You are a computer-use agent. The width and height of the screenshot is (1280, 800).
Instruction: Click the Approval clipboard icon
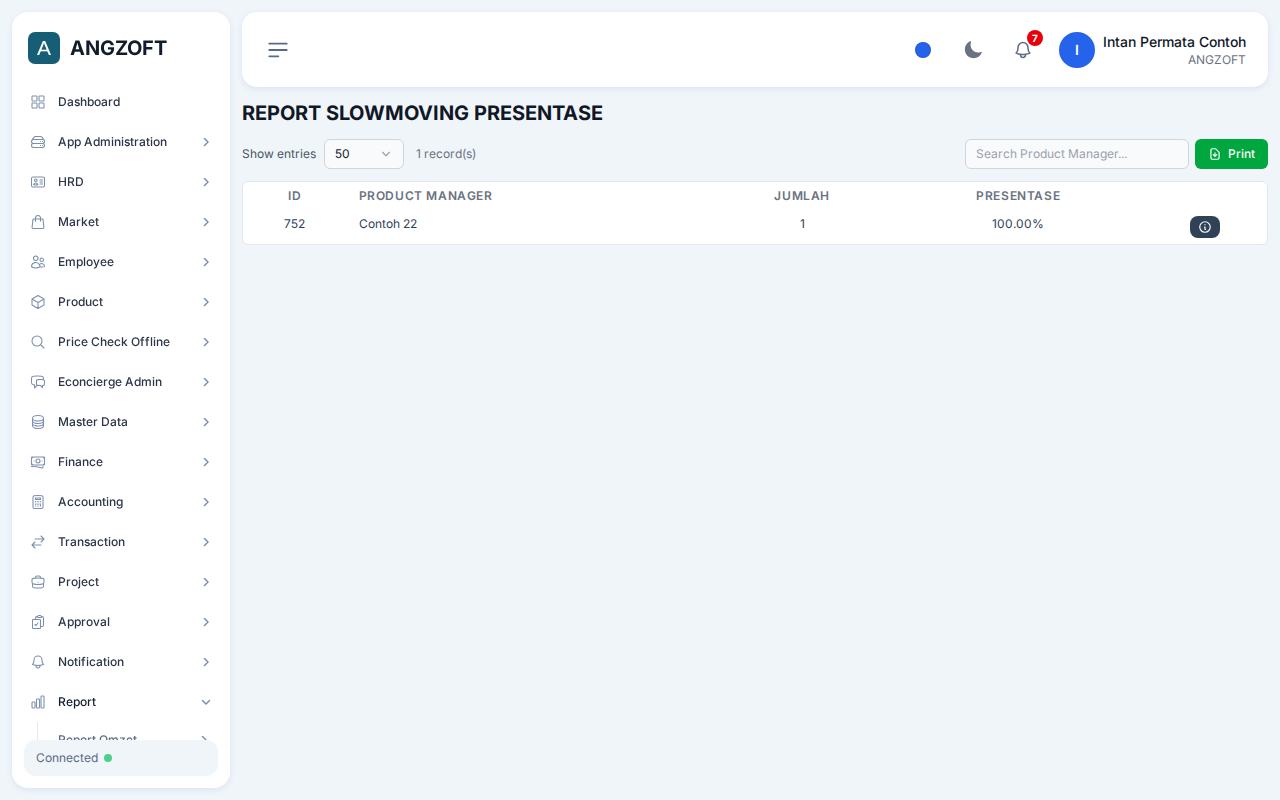(38, 622)
